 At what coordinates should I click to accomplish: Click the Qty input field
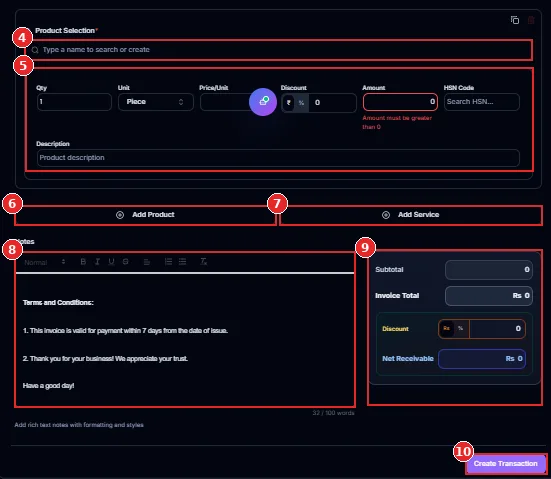tap(74, 102)
